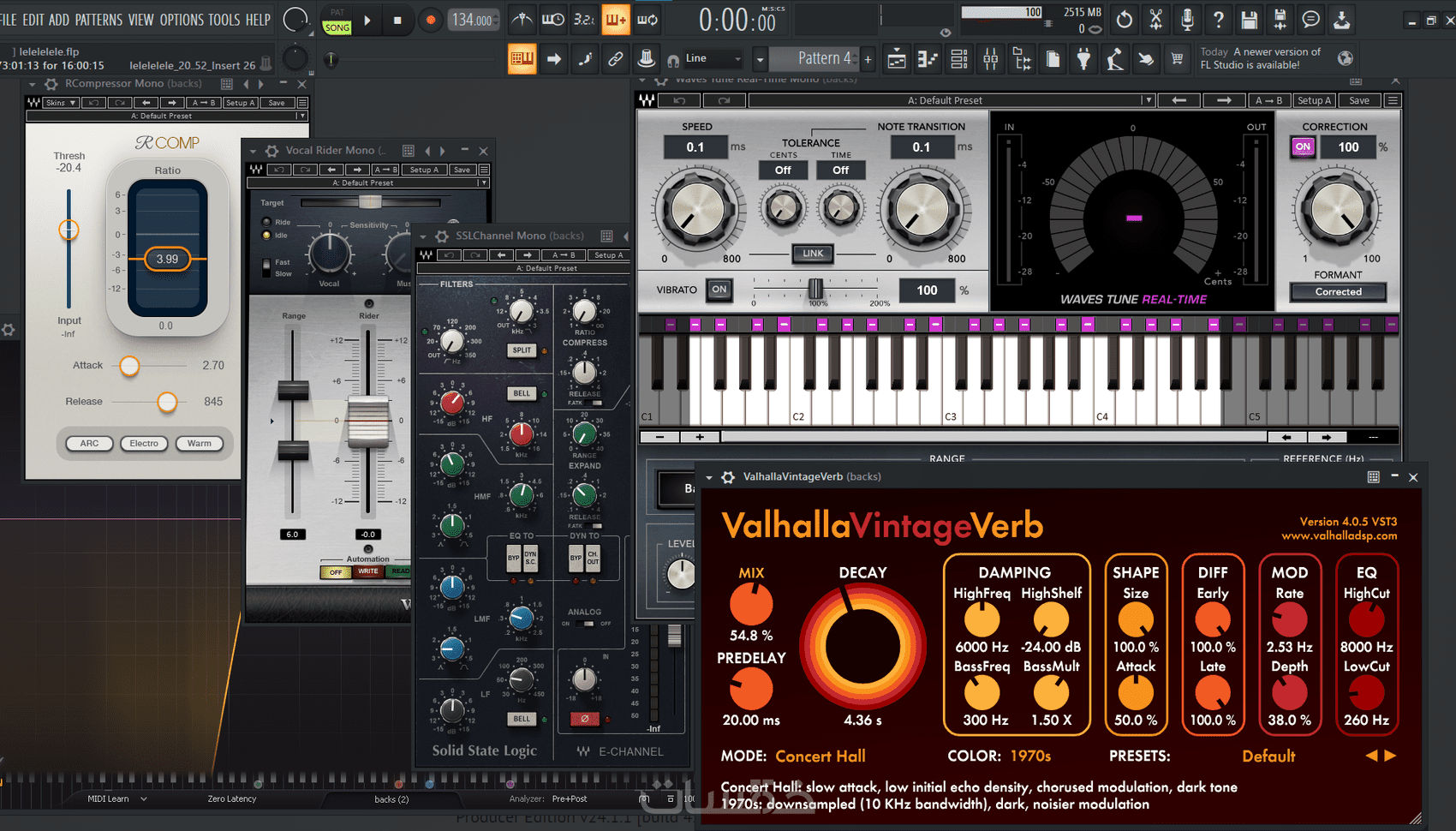Click the shopping cart icon

pyautogui.click(x=1177, y=59)
